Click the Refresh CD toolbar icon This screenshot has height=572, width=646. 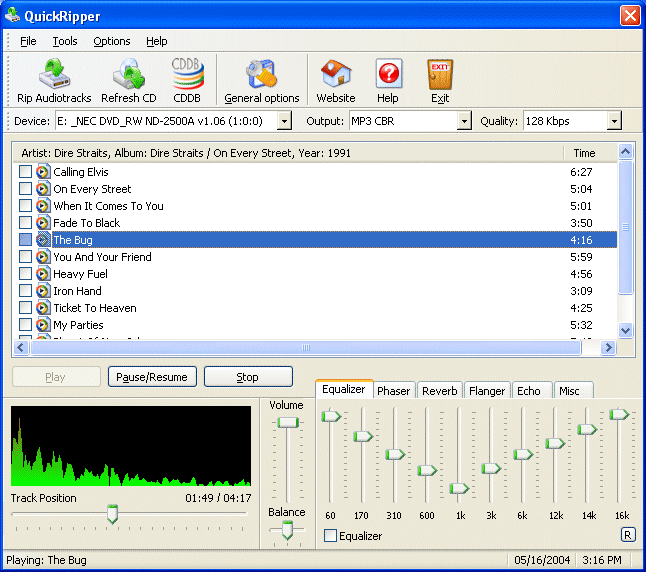[129, 74]
